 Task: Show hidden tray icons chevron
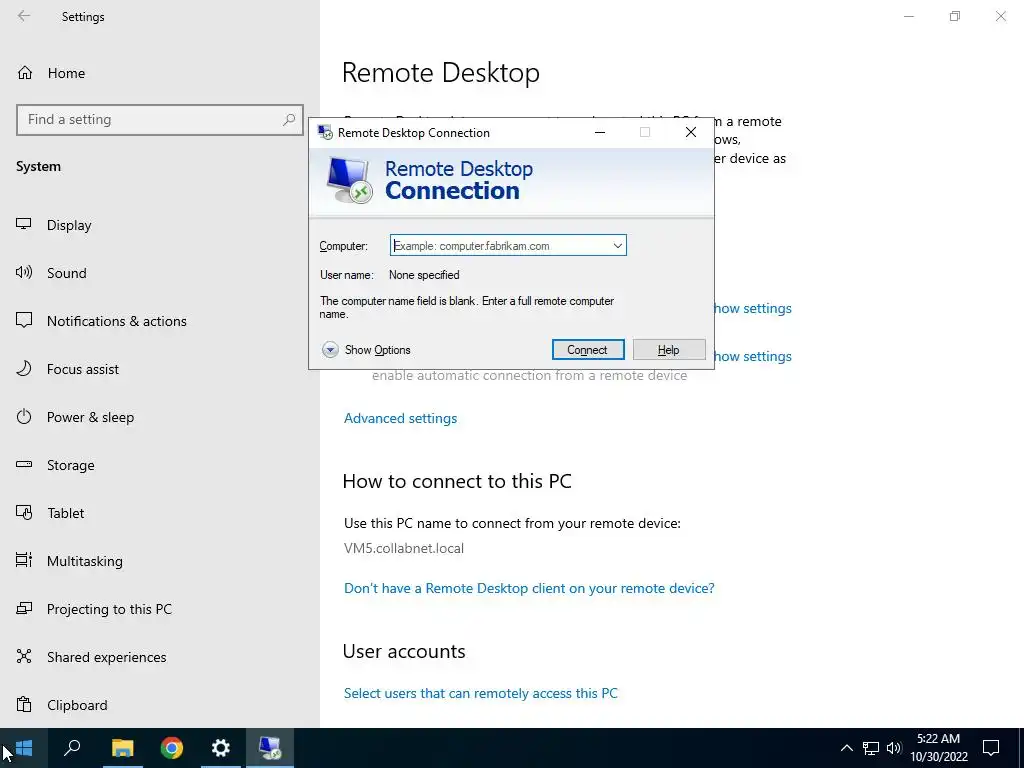click(x=846, y=748)
